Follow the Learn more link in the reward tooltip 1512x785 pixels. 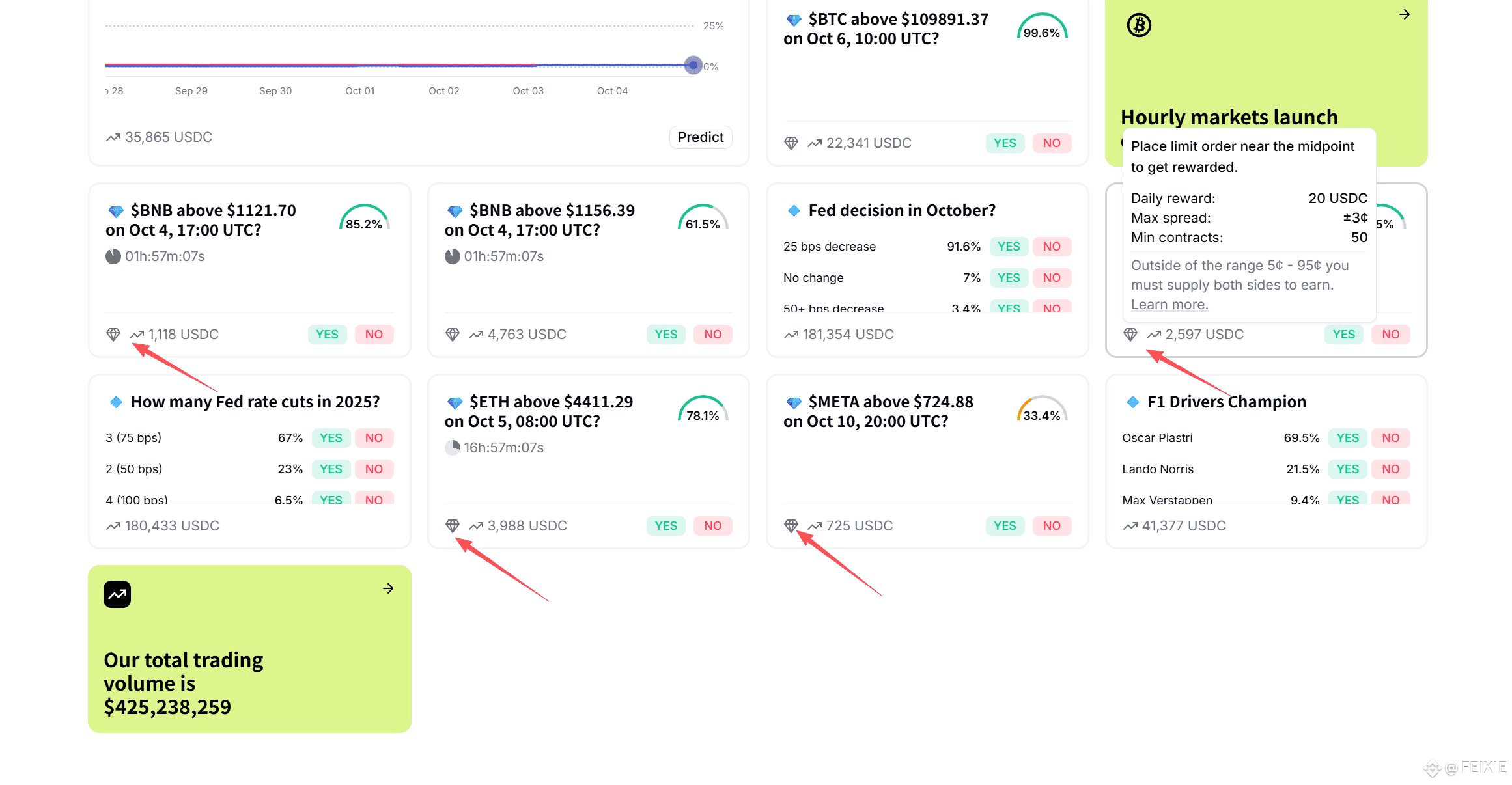1169,305
